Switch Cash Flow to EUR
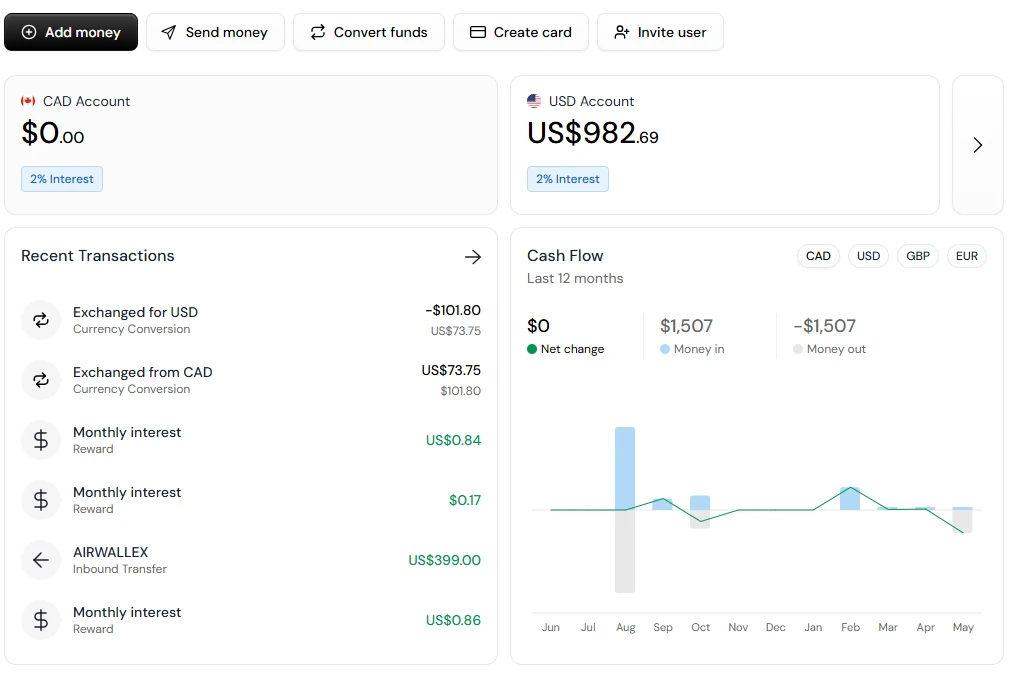 (x=967, y=256)
